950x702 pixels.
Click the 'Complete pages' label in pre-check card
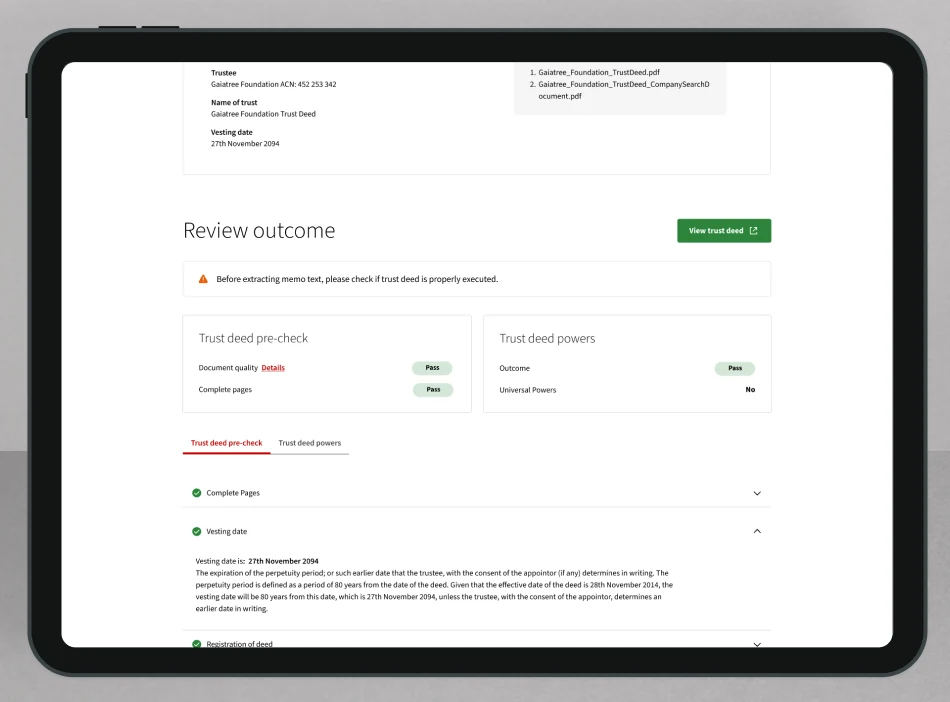tap(225, 389)
